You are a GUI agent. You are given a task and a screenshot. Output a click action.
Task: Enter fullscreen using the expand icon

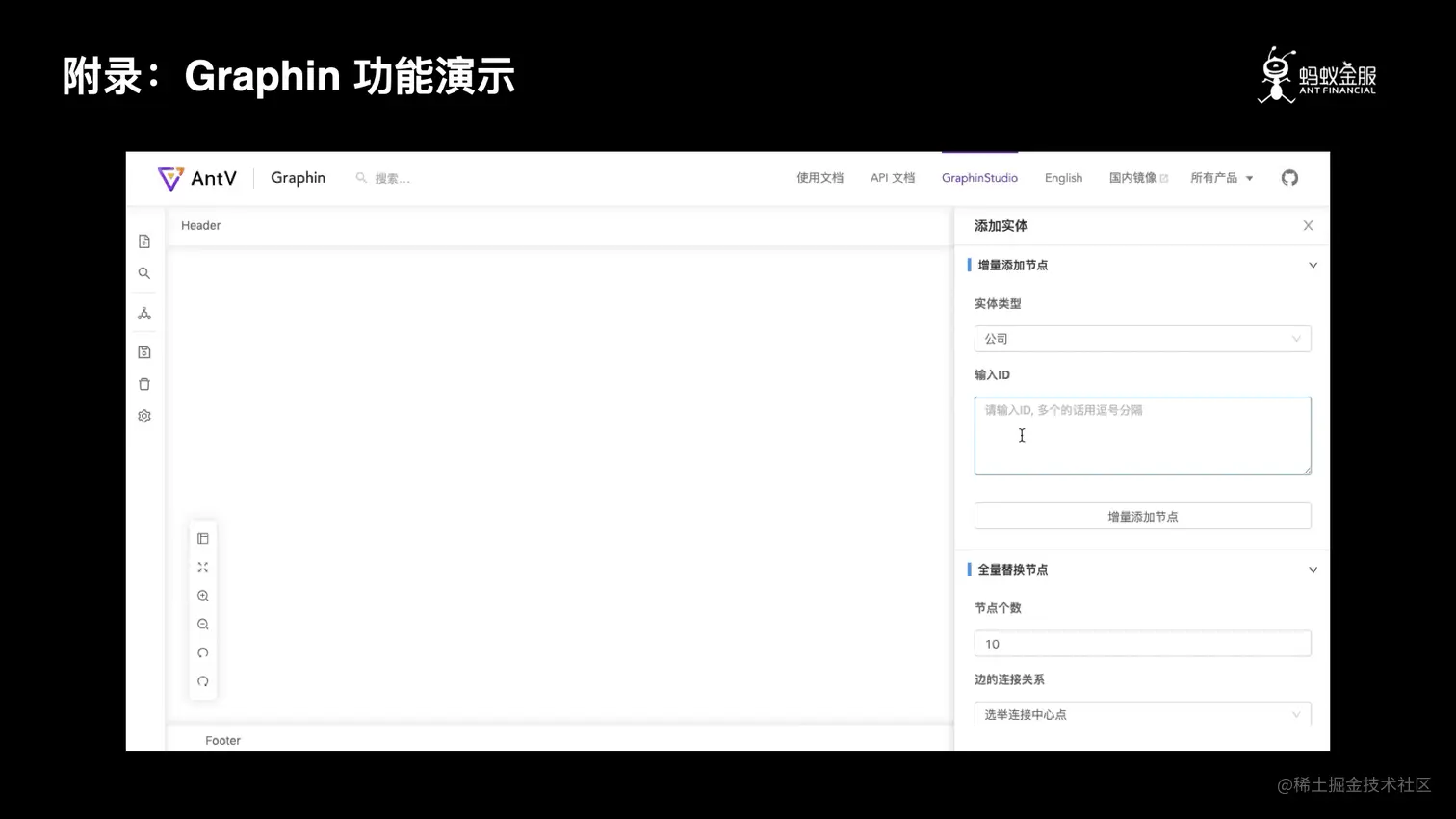[202, 567]
